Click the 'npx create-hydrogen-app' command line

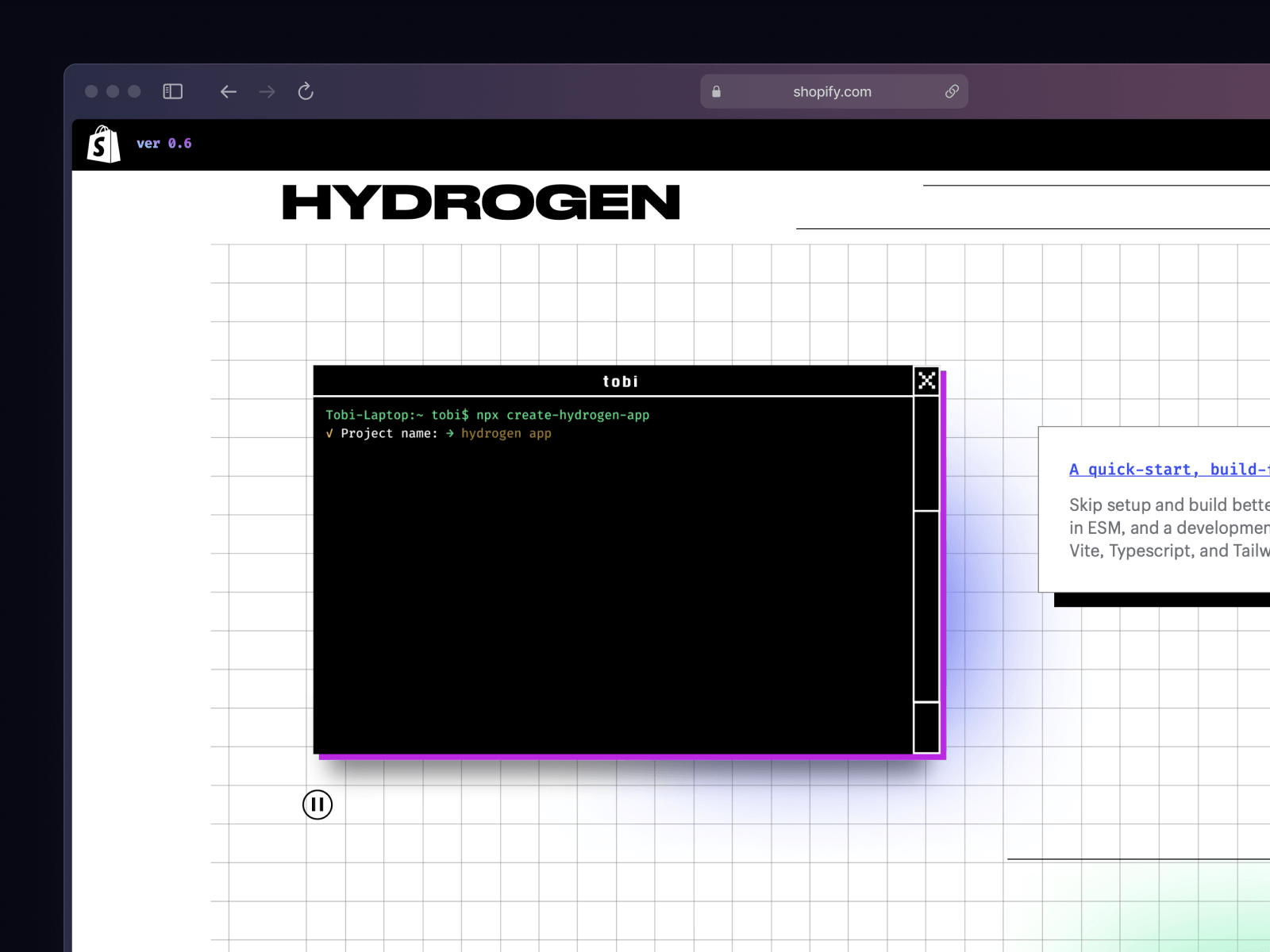[x=487, y=415]
